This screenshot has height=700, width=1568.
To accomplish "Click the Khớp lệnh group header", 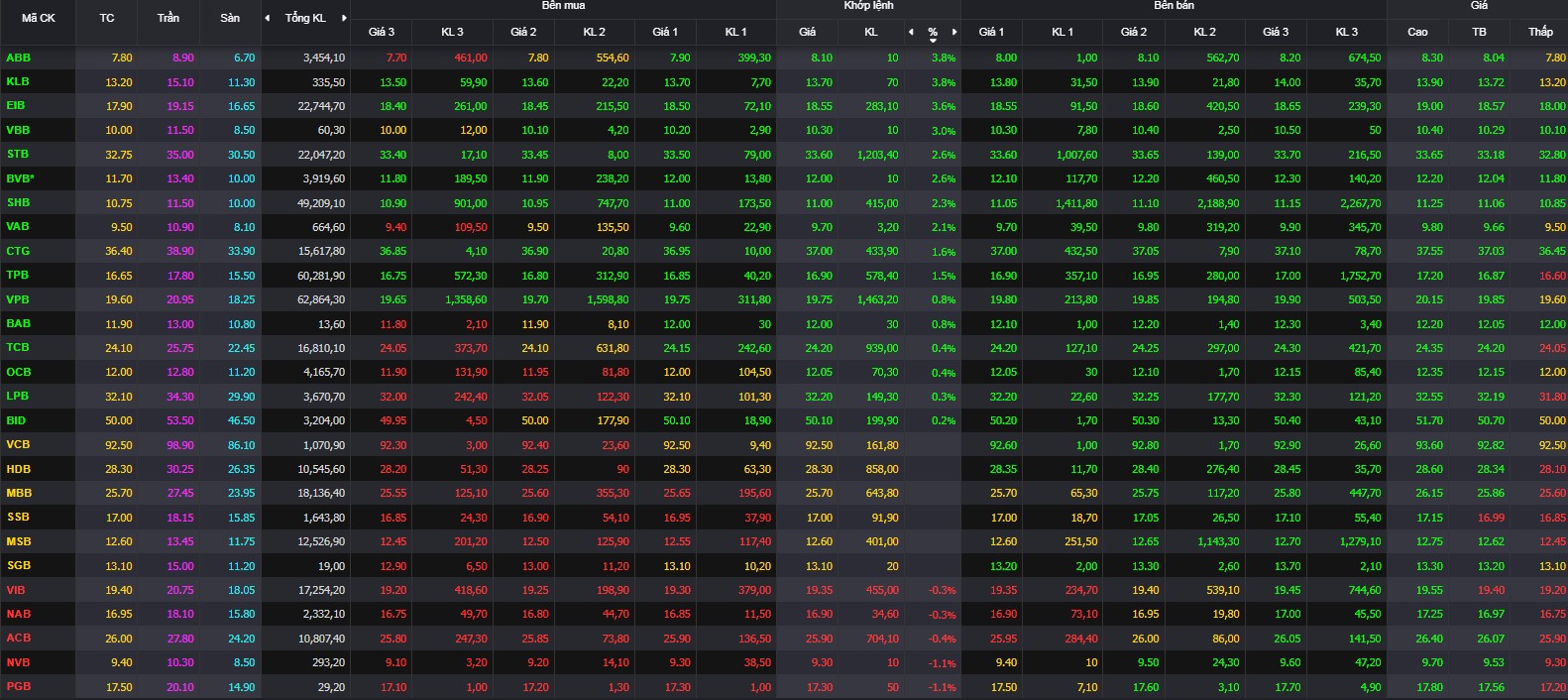I will 868,6.
